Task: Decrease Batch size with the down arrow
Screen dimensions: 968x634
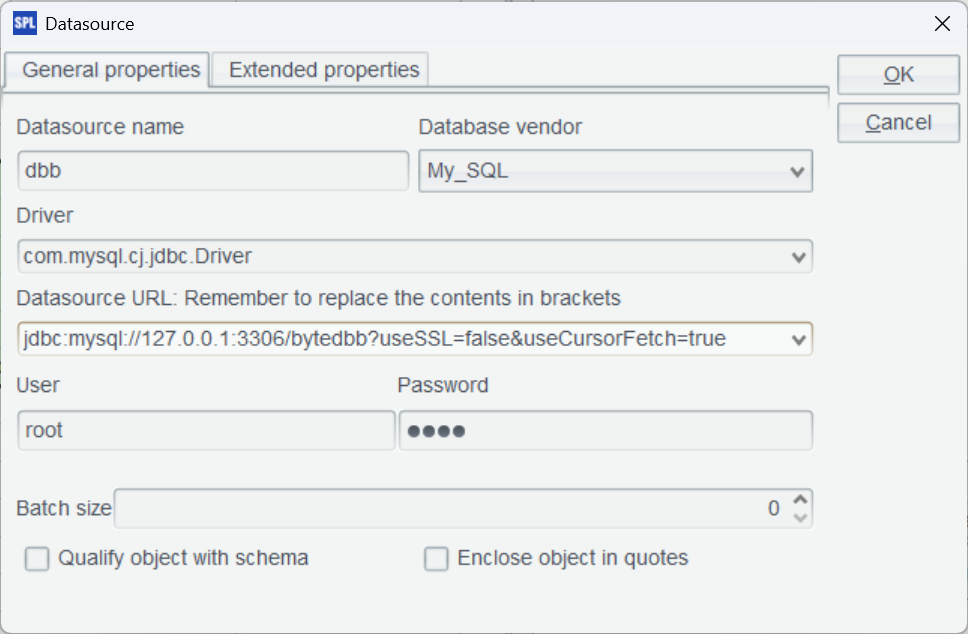Action: pos(800,517)
